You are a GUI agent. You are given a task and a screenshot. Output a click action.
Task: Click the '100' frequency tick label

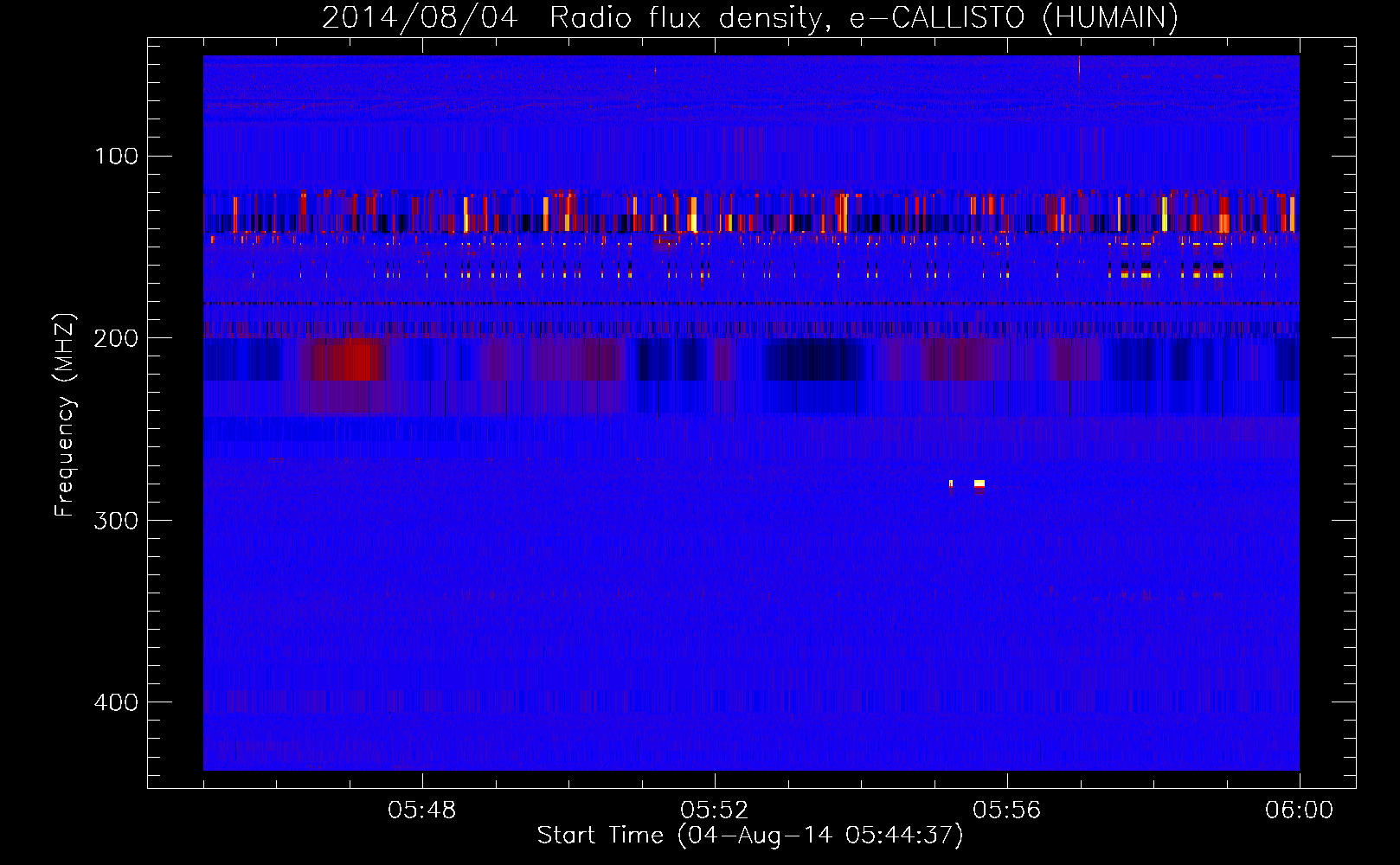[x=116, y=156]
